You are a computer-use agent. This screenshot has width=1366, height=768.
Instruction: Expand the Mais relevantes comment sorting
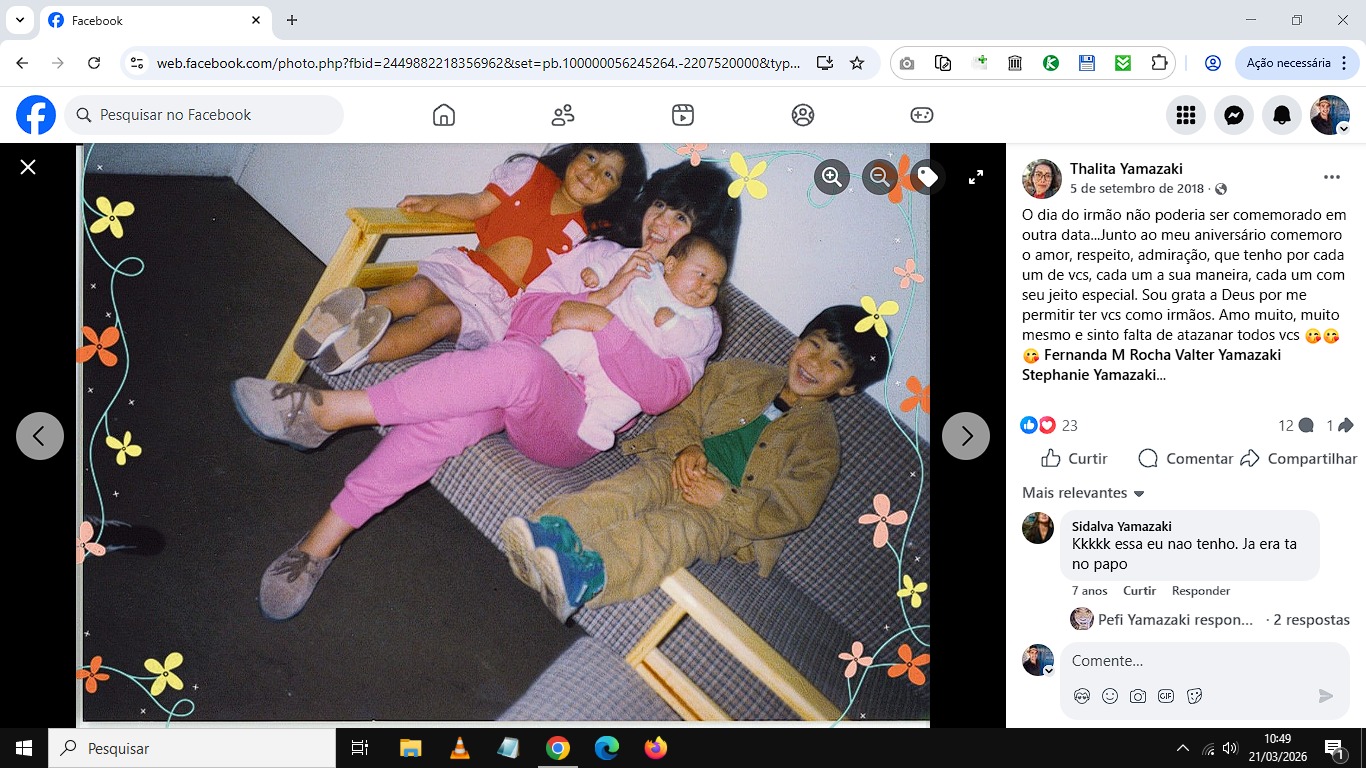(1083, 493)
